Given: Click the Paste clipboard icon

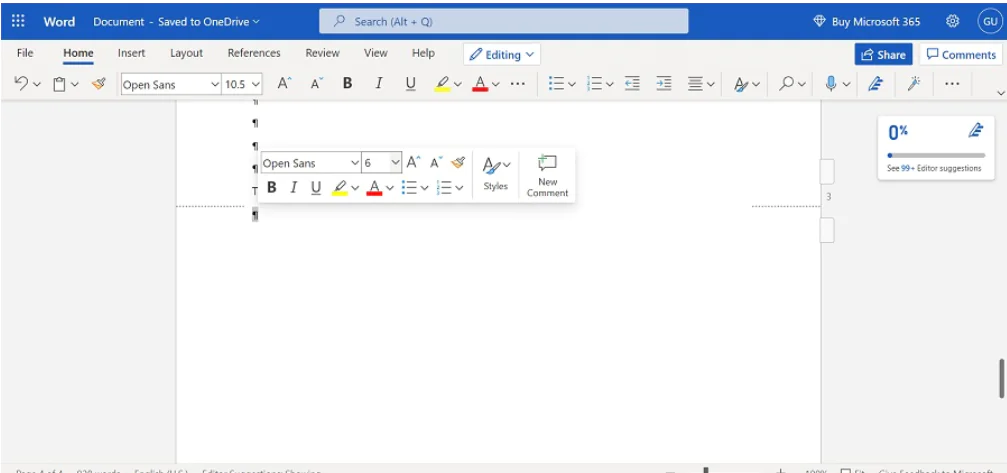Looking at the screenshot, I should coord(60,84).
